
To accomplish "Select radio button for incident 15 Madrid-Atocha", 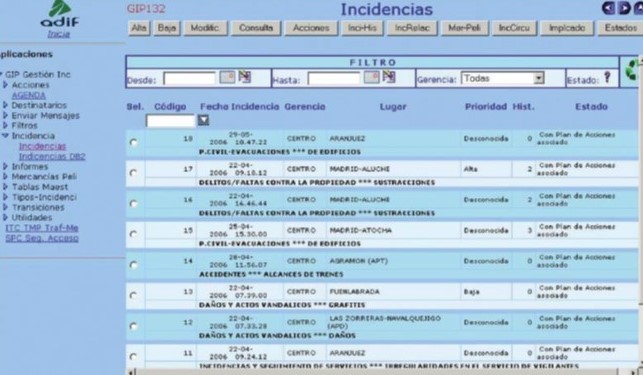I will pyautogui.click(x=133, y=234).
